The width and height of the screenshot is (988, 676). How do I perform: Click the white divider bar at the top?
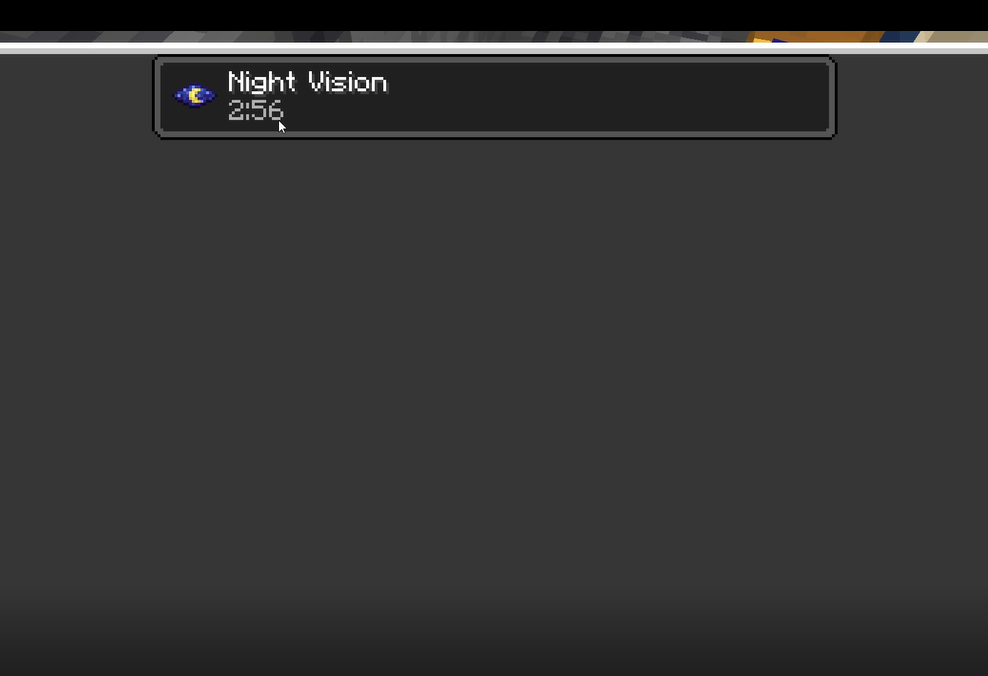[x=494, y=49]
